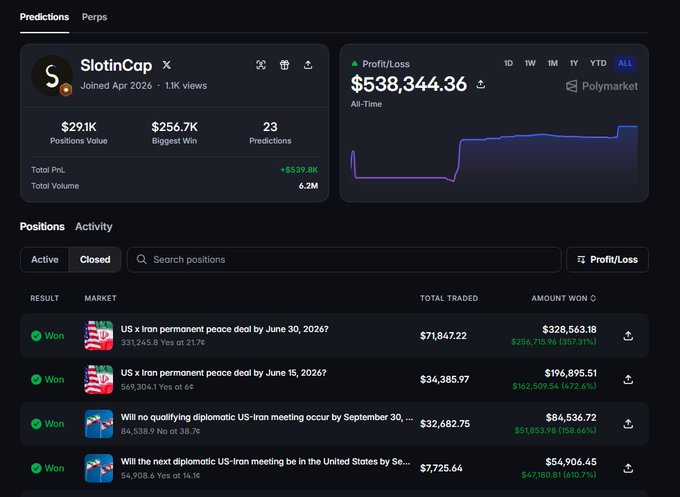Share the June 30, 2026 peace deal position
680x497 pixels.
628,336
